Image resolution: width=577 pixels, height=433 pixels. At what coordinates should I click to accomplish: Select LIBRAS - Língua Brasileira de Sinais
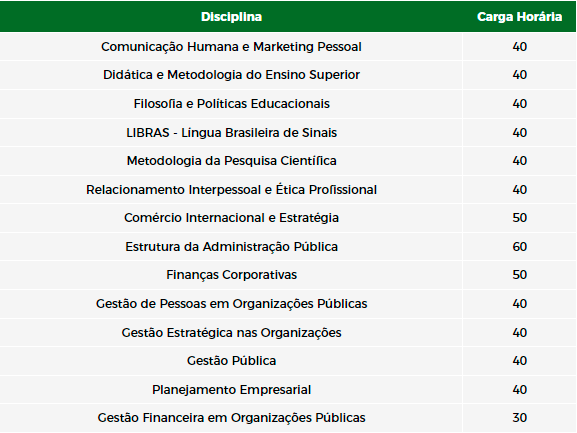point(231,132)
